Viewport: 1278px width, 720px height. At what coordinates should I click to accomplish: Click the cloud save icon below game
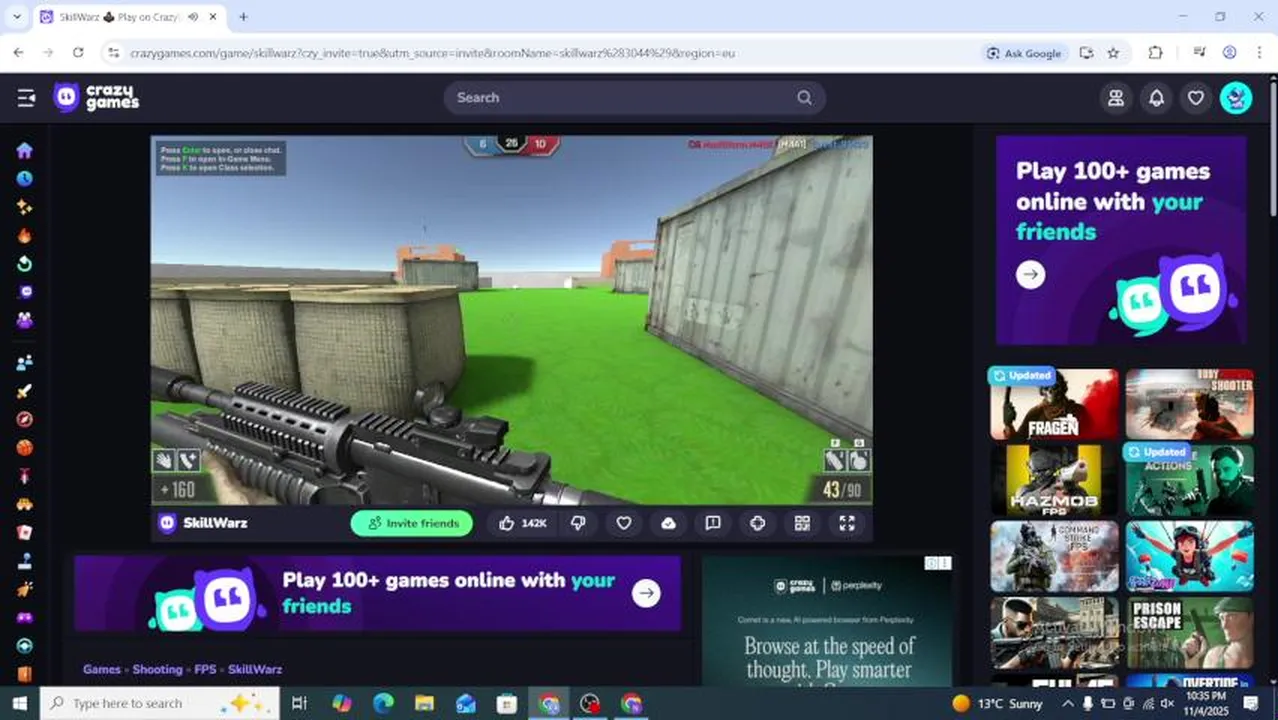coord(668,523)
